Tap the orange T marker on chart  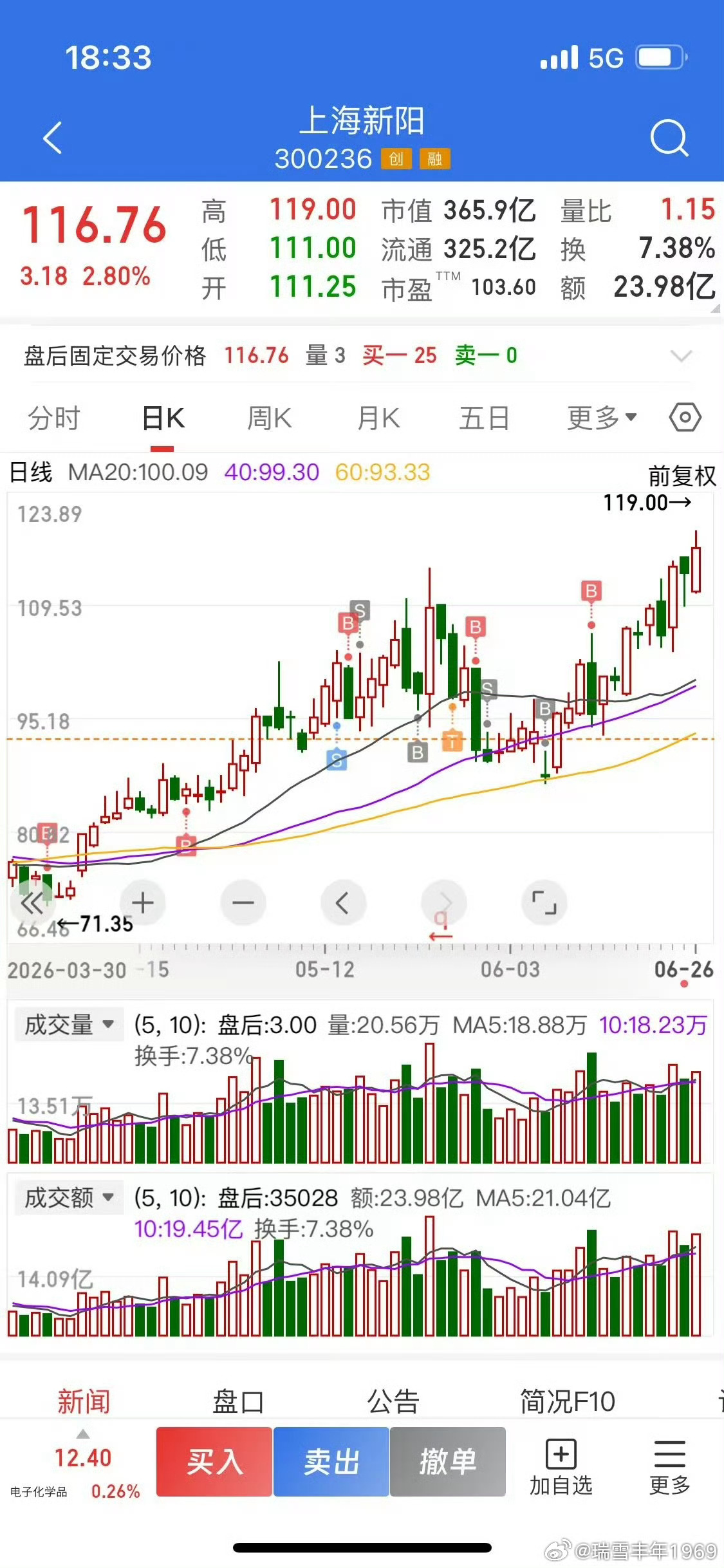click(452, 741)
